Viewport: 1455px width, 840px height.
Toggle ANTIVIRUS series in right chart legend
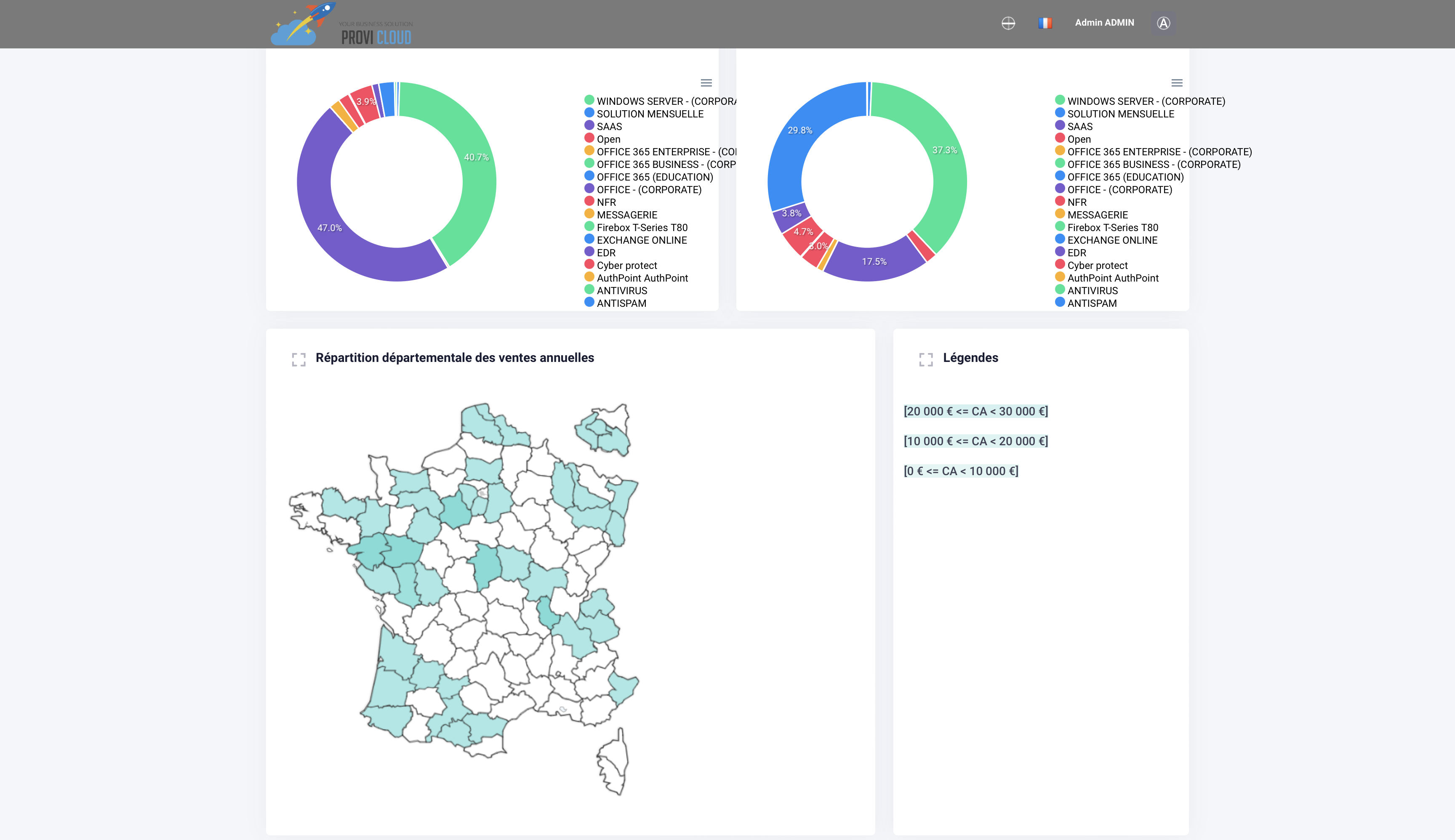pos(1092,291)
